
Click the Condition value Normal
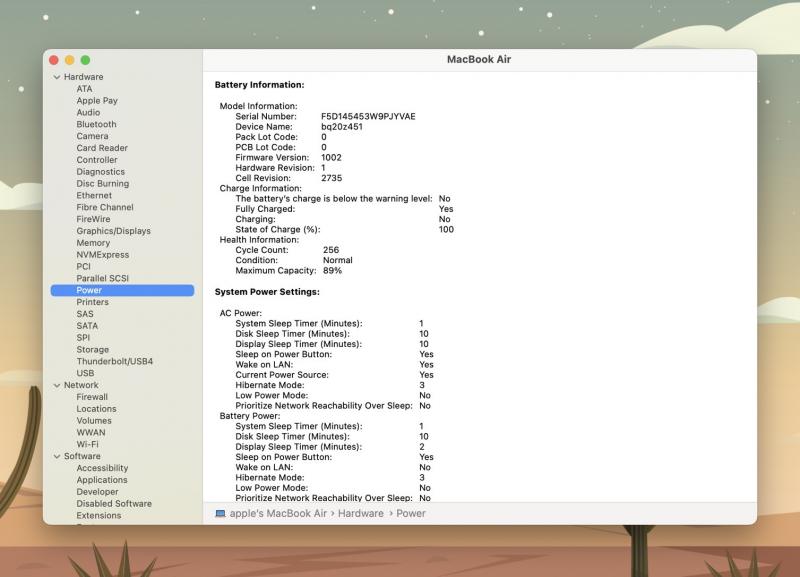pos(337,260)
